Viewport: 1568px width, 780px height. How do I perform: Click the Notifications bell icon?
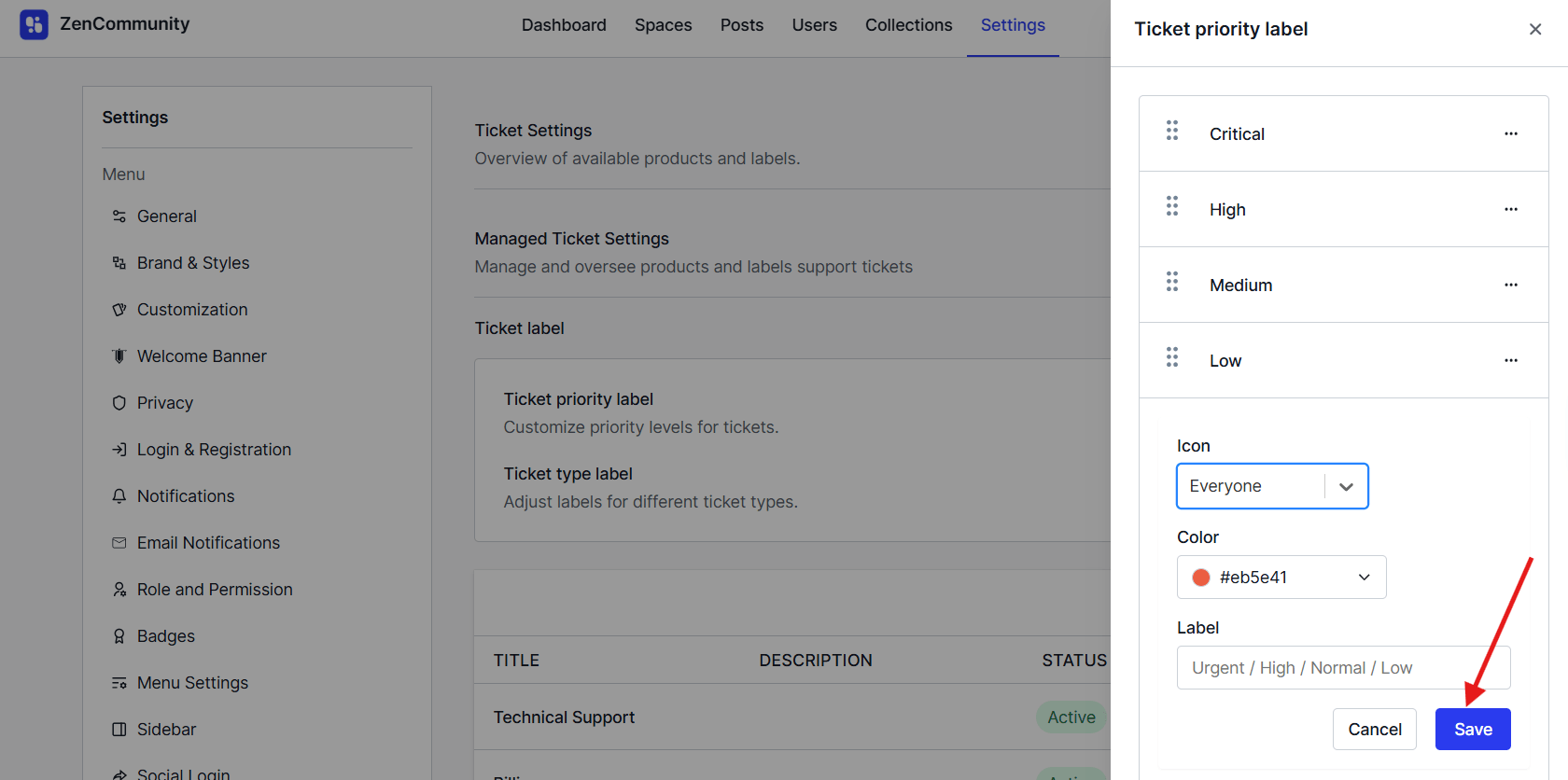click(x=119, y=496)
